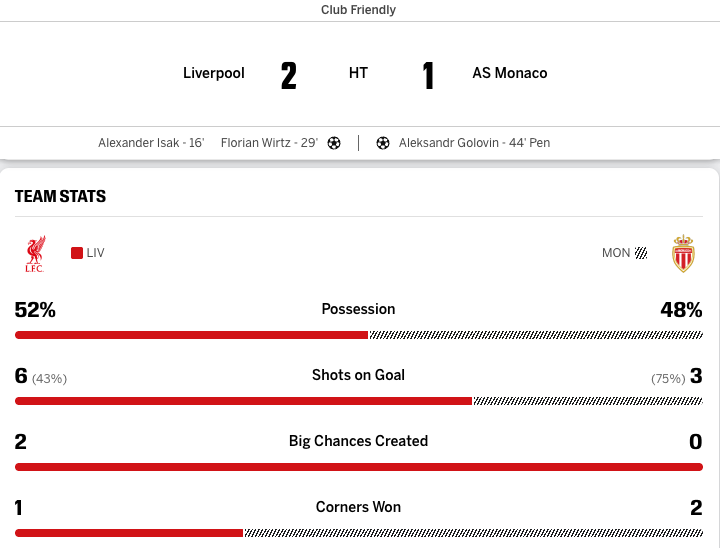Open the Liverpool team name
Screen dimensions: 720x548
(x=214, y=73)
